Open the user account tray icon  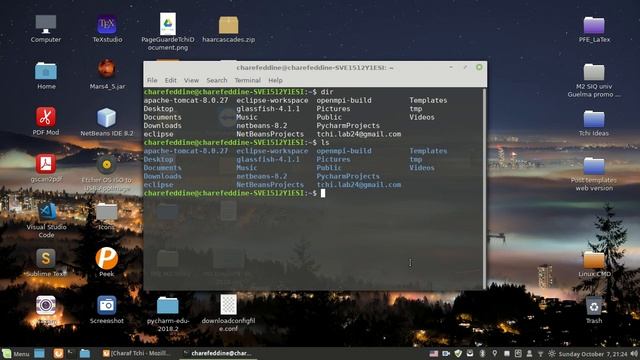(529, 353)
